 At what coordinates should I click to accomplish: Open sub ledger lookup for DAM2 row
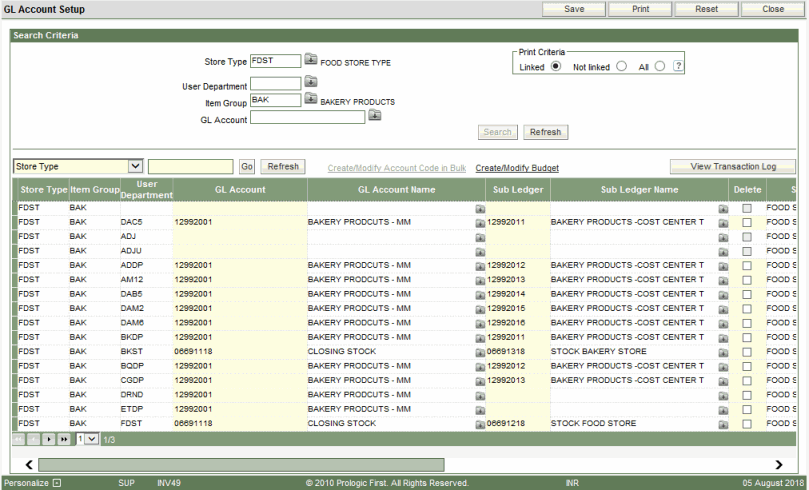723,310
